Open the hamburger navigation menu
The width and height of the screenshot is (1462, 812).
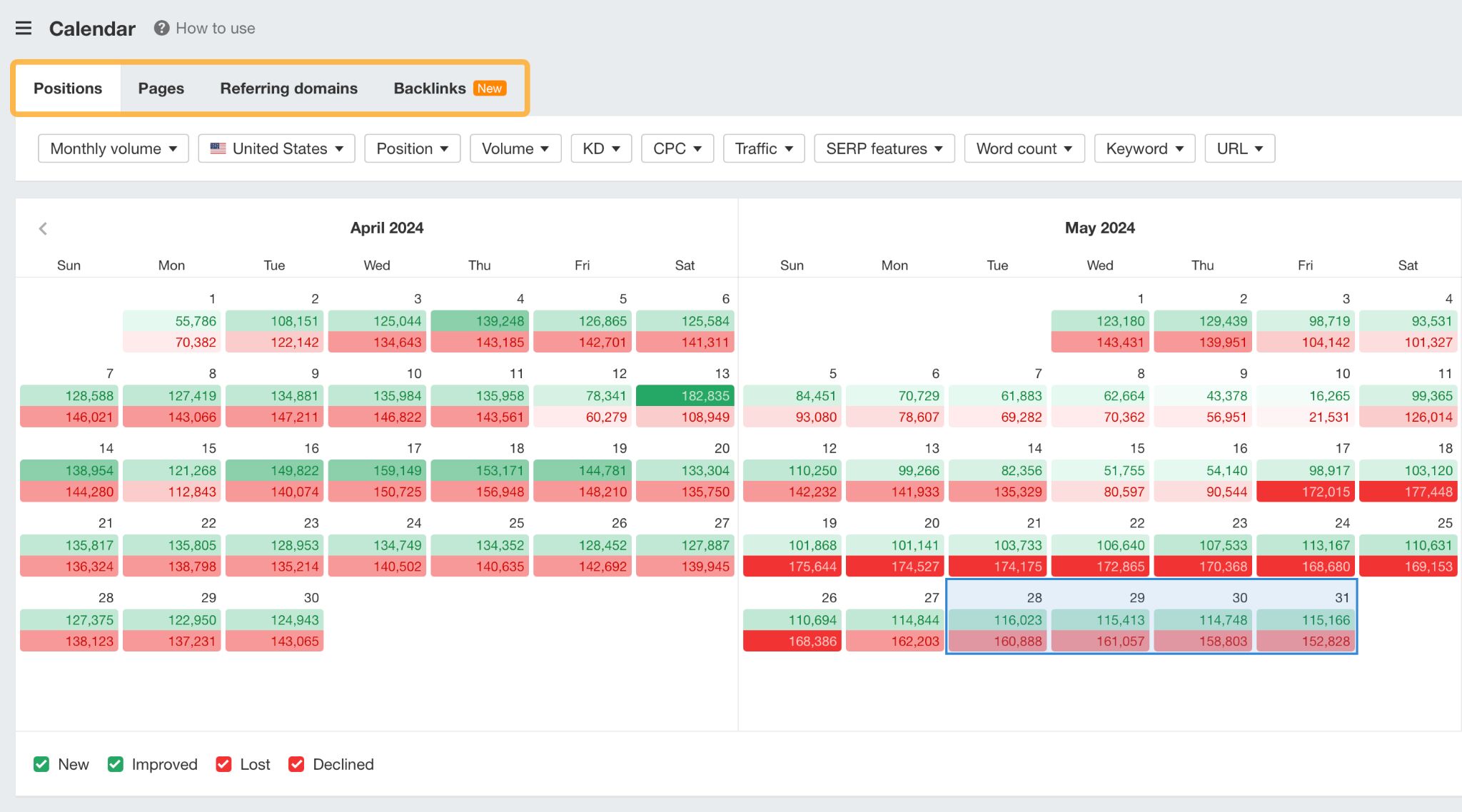click(24, 28)
